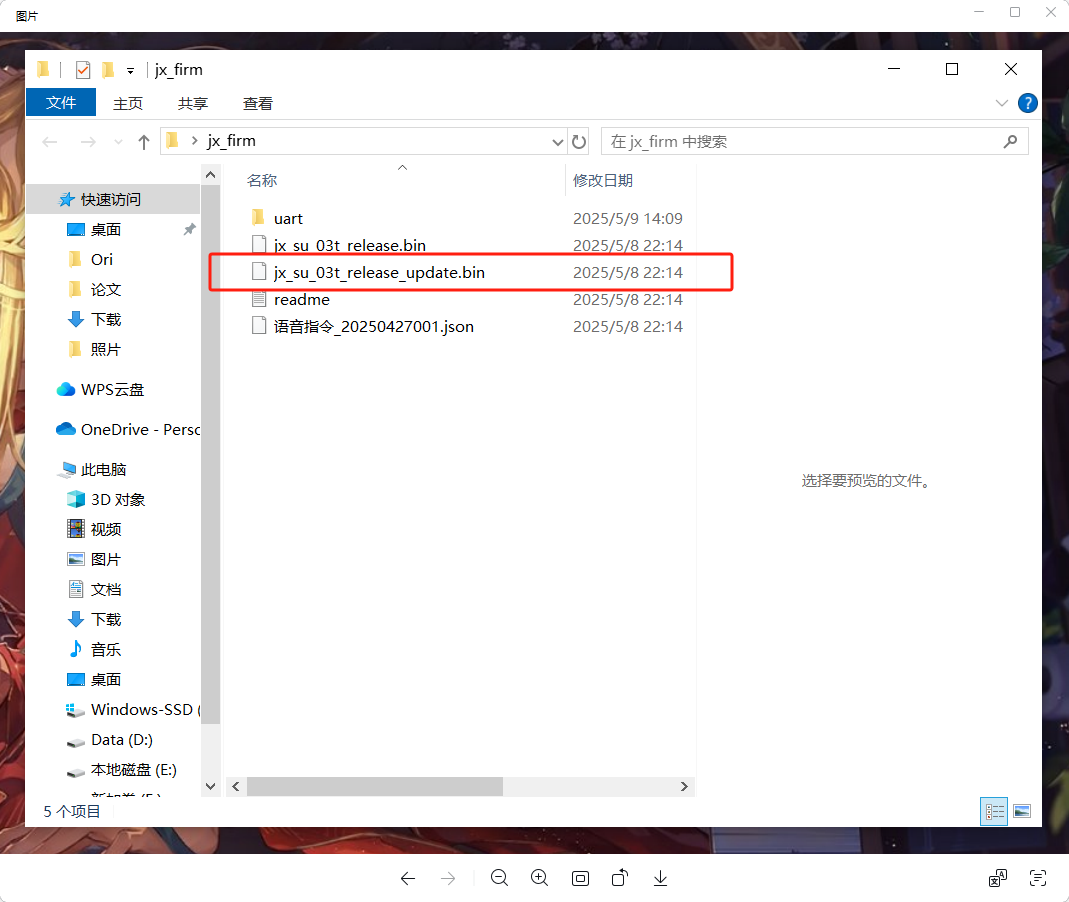Image resolution: width=1069 pixels, height=902 pixels.
Task: Open the translate image text icon
Action: pyautogui.click(x=997, y=878)
